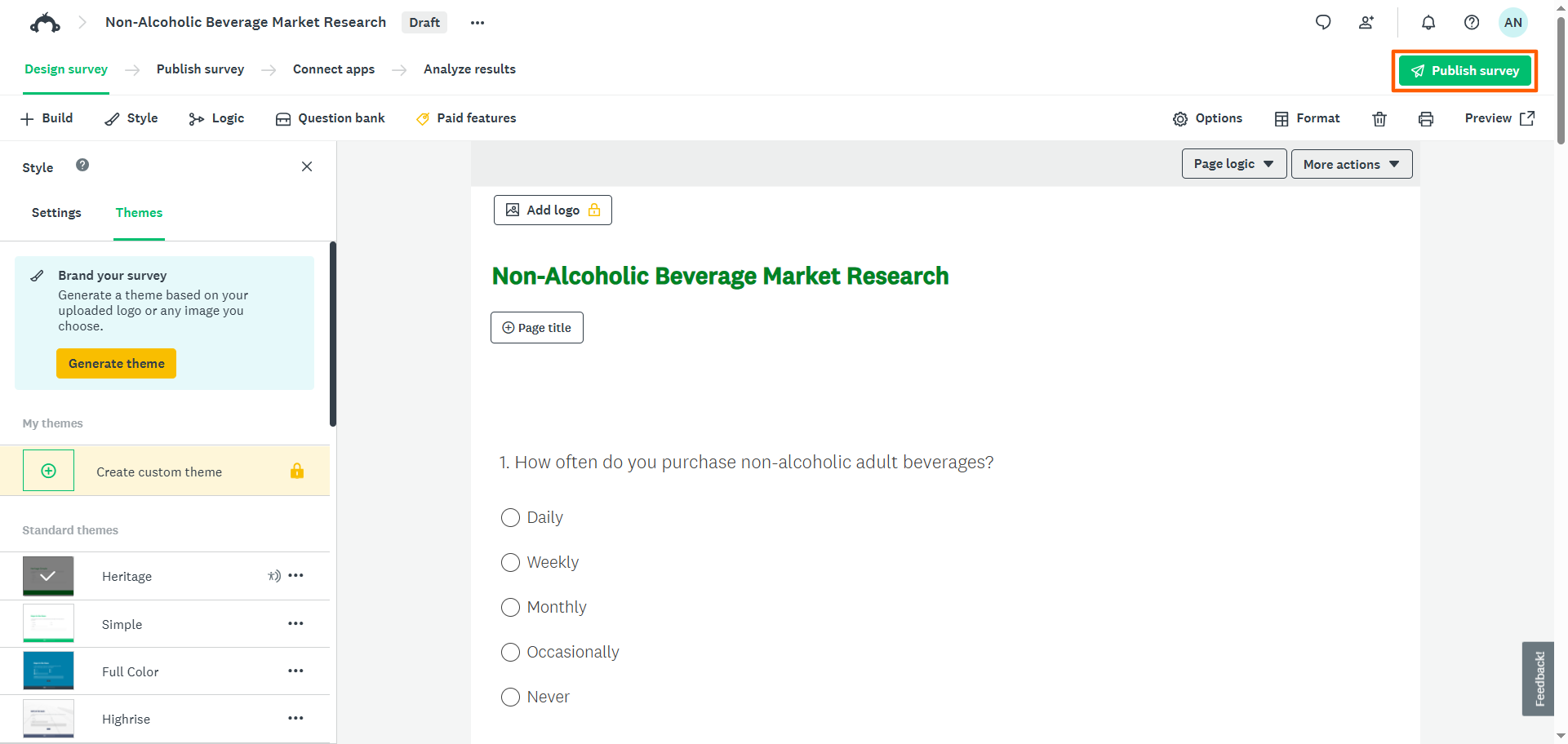This screenshot has height=744, width=1568.
Task: Go to the Analyze results step
Action: [469, 69]
